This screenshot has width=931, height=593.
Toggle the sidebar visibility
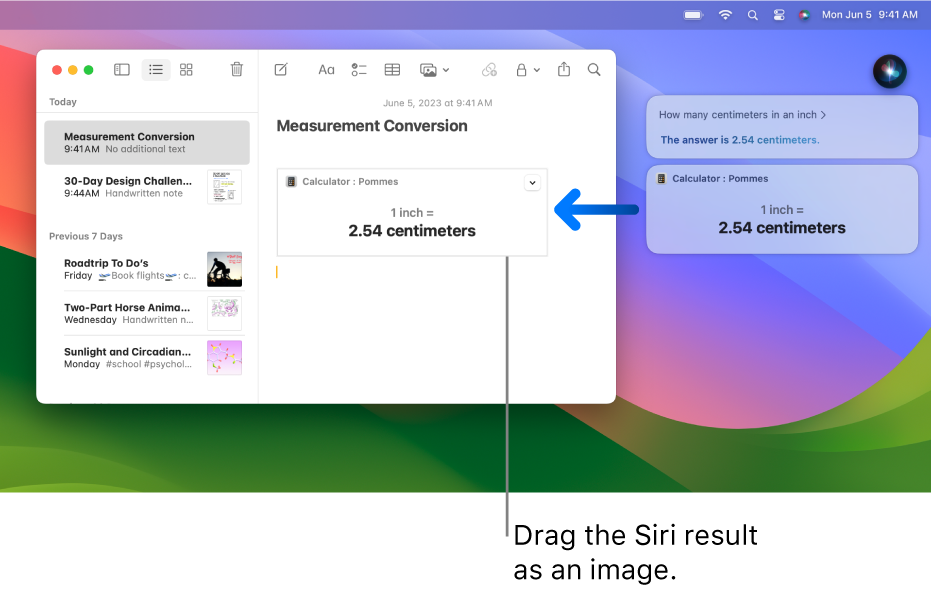(121, 70)
